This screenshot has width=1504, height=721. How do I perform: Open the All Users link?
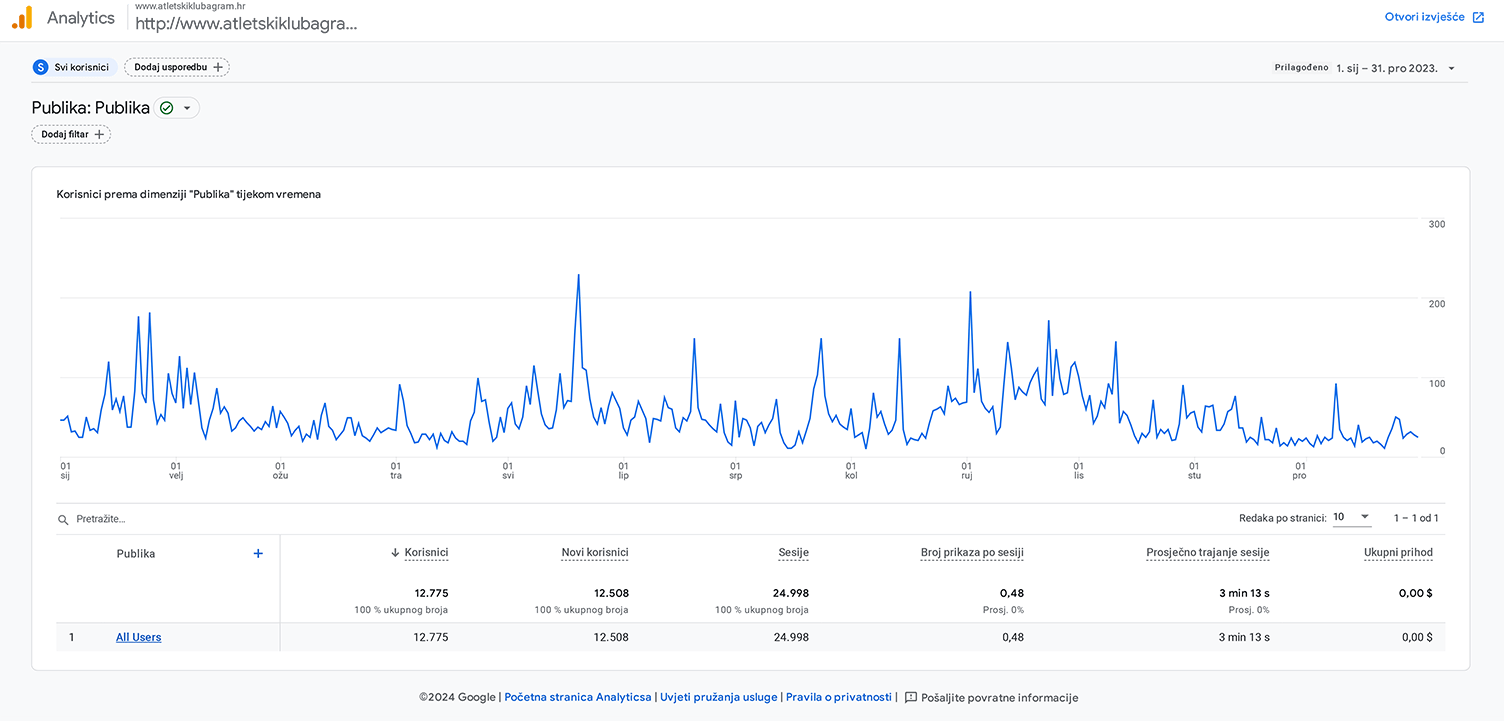click(x=138, y=637)
